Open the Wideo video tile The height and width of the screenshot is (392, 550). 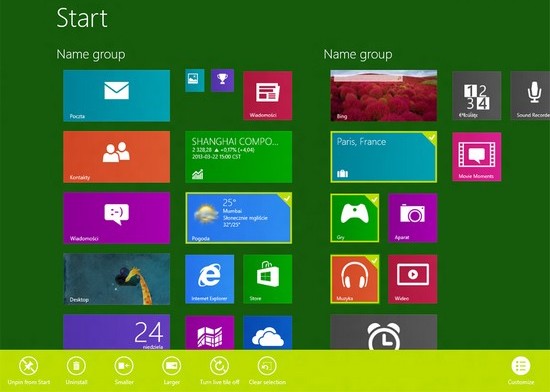(x=413, y=279)
